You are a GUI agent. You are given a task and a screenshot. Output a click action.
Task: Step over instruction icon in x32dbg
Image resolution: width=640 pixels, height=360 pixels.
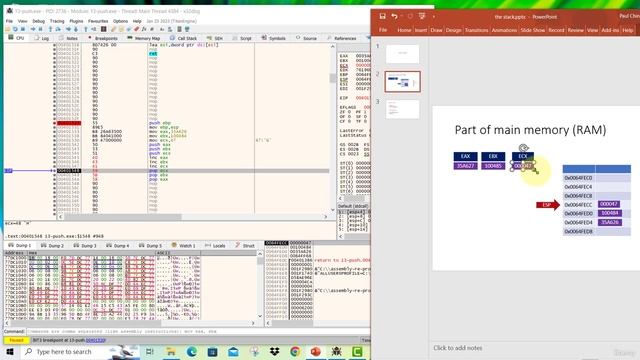58,29
